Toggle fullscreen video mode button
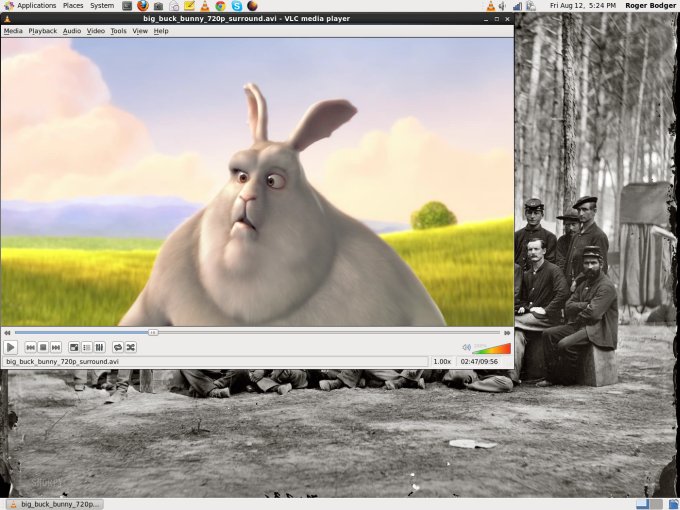 click(74, 347)
